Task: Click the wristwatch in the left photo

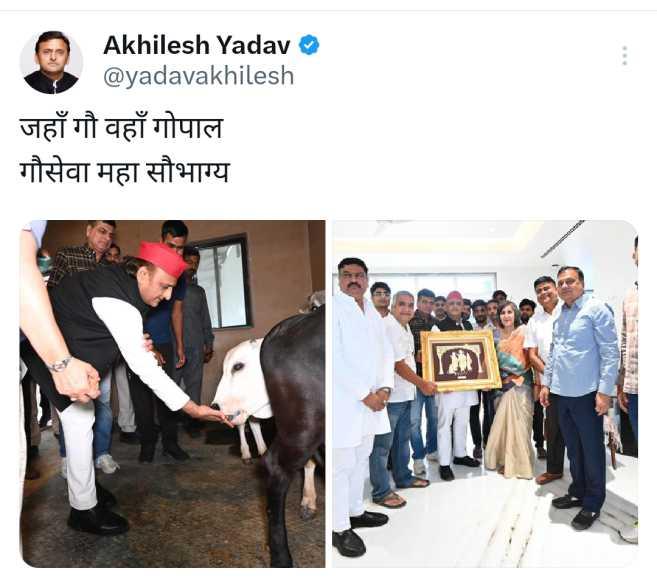Action: (x=59, y=364)
